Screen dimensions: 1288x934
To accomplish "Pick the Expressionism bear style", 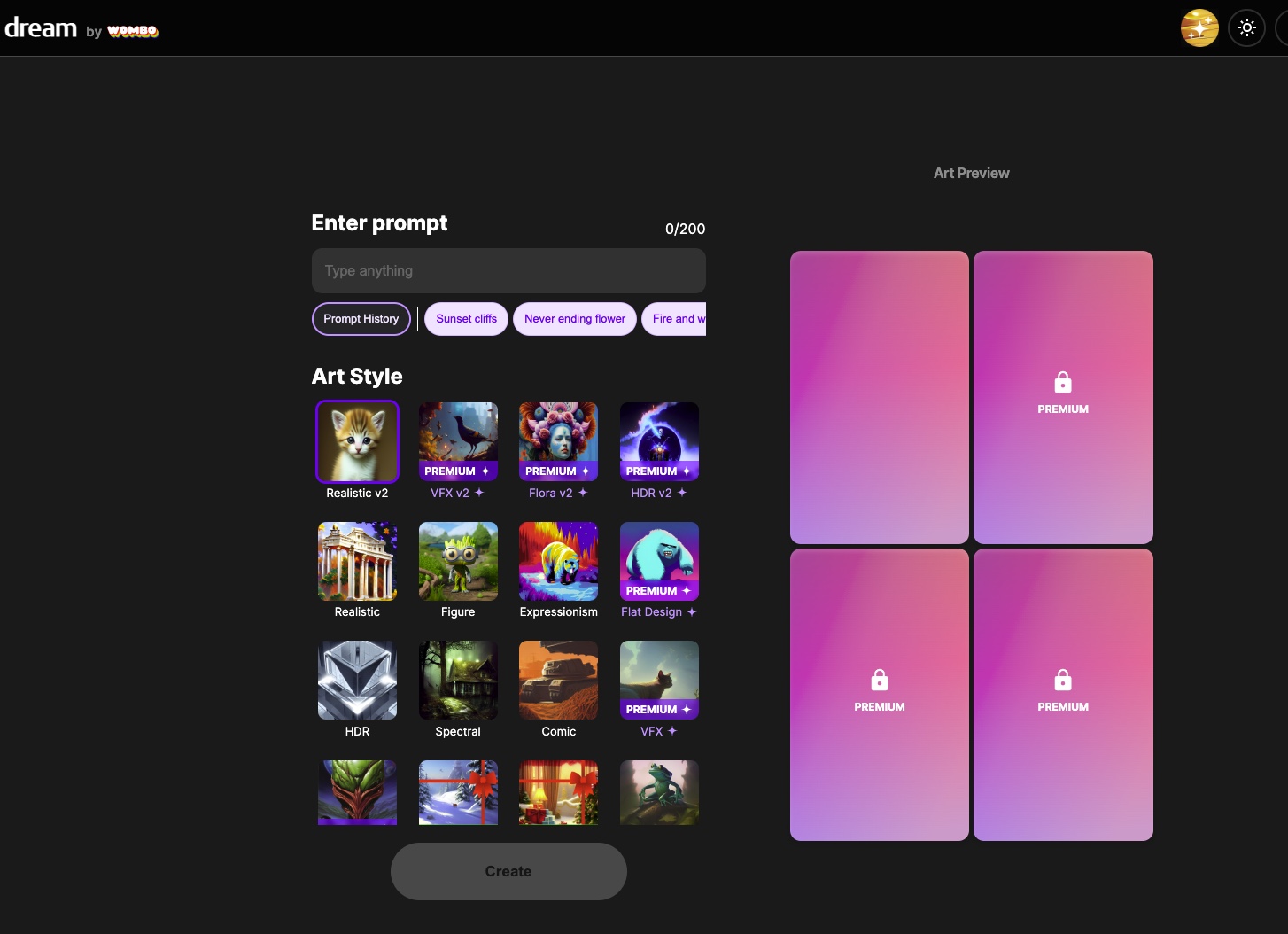I will tap(558, 561).
